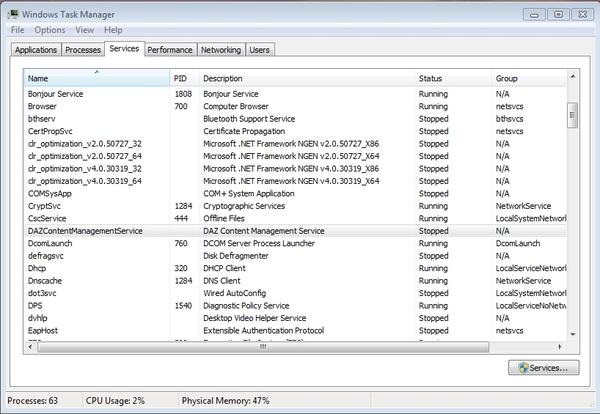The image size is (600, 414).
Task: Select the Dhcp service row
Action: 295,268
